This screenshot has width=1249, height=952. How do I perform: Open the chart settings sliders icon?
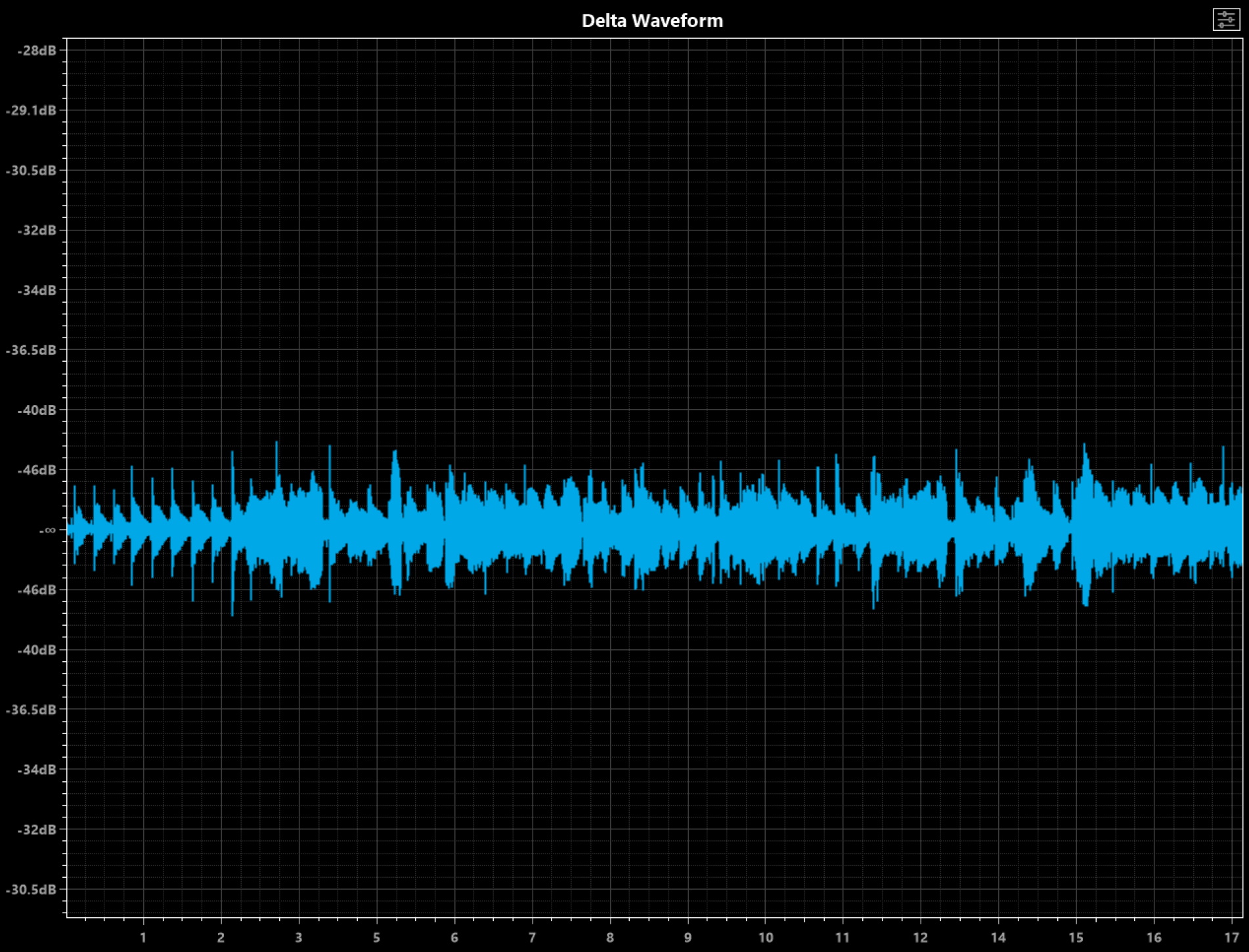[1226, 20]
